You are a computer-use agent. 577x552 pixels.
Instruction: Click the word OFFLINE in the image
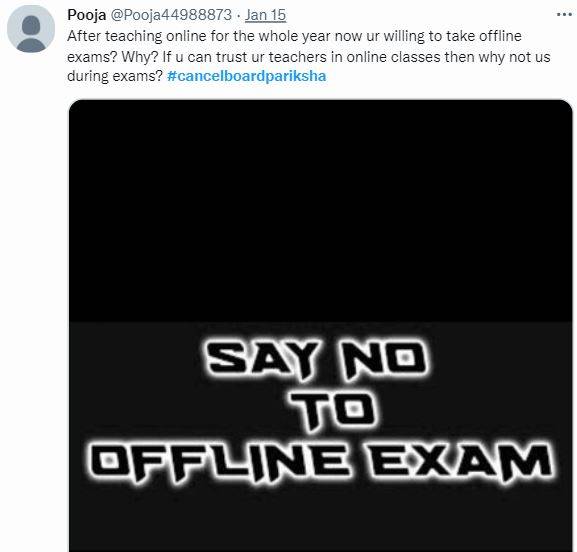pos(220,461)
